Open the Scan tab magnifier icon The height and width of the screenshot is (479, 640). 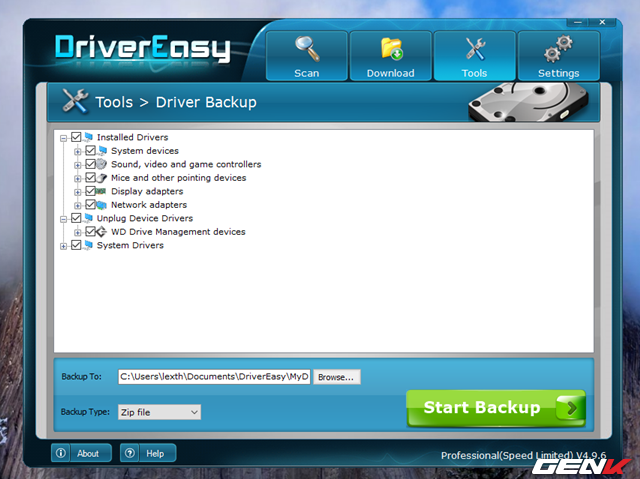306,49
